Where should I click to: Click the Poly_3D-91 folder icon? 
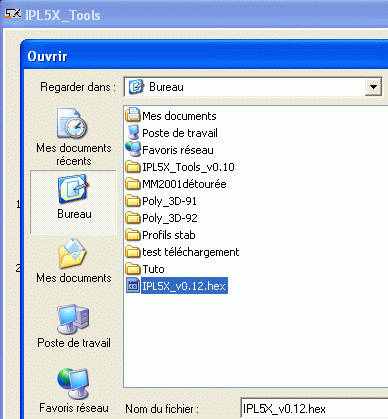(133, 200)
